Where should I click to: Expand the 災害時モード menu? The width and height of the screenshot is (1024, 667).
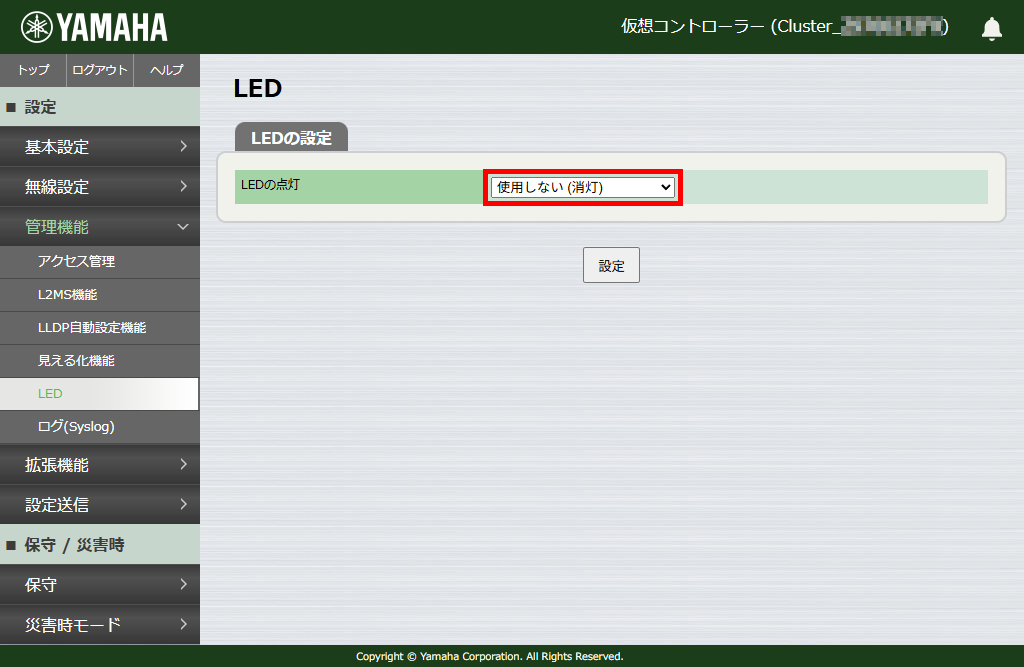(x=100, y=625)
